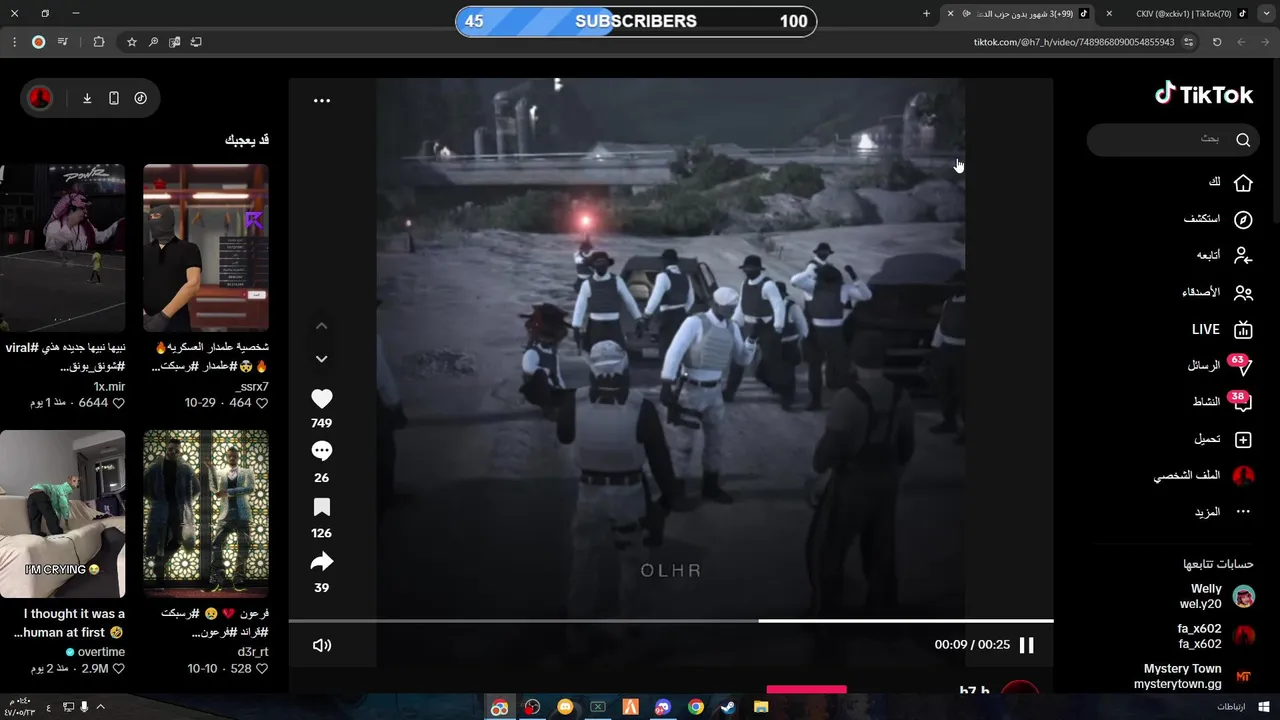Open the 1x.mir recommended video thumbnail
Viewport: 1280px width, 720px height.
point(62,248)
